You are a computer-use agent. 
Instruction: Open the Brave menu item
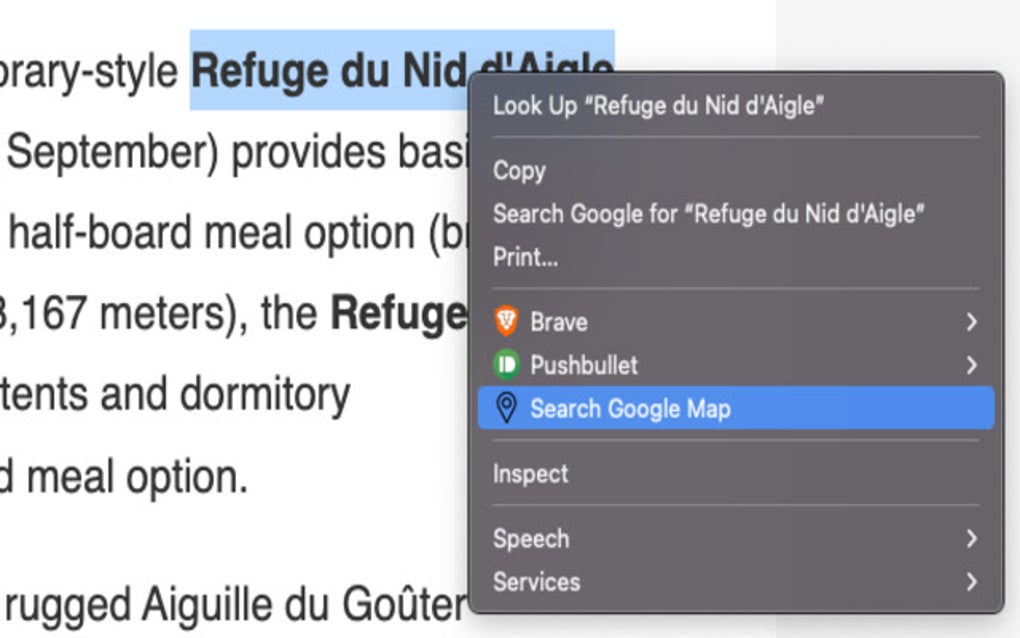[558, 322]
